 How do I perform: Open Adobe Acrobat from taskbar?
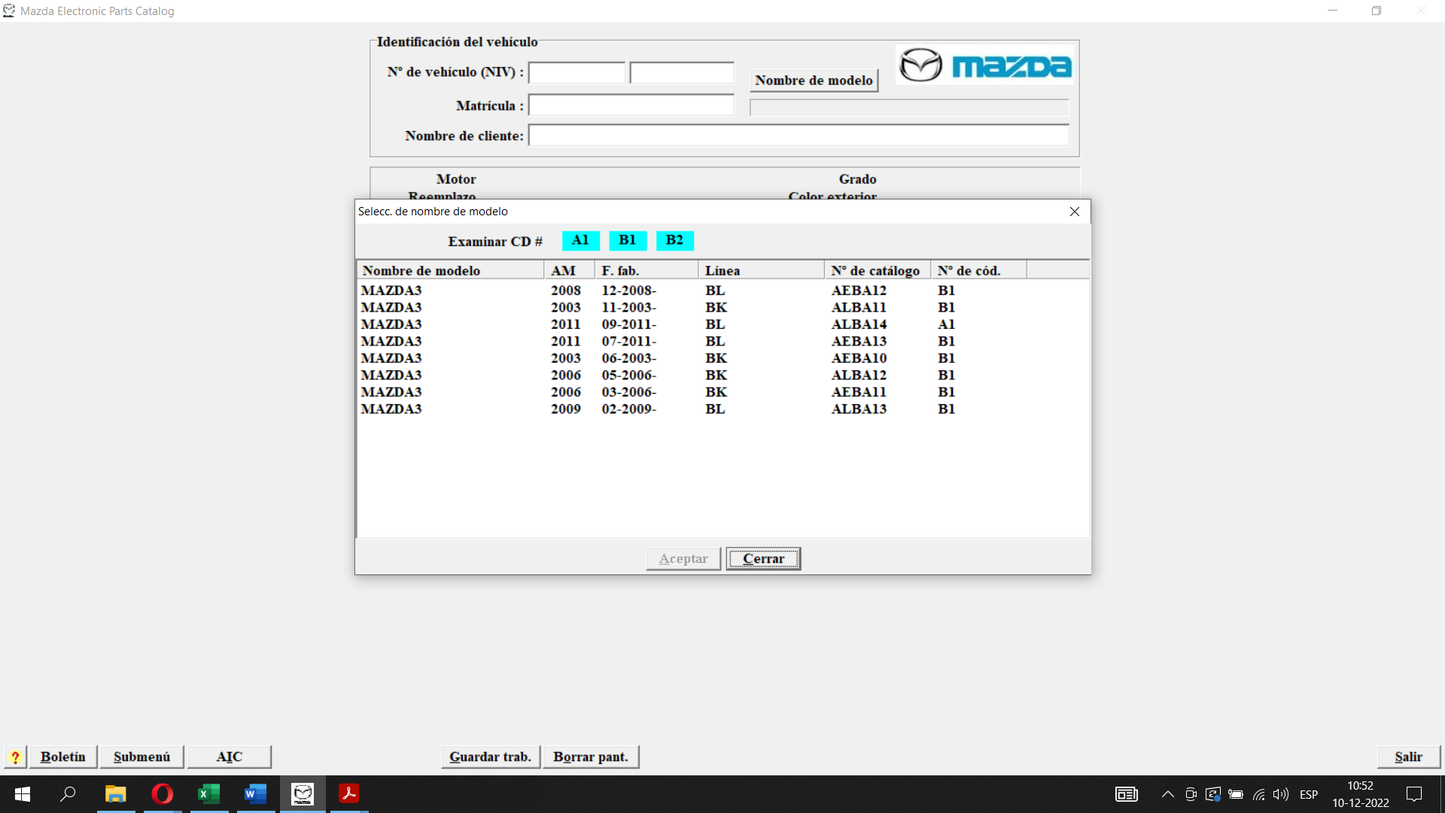click(x=349, y=794)
